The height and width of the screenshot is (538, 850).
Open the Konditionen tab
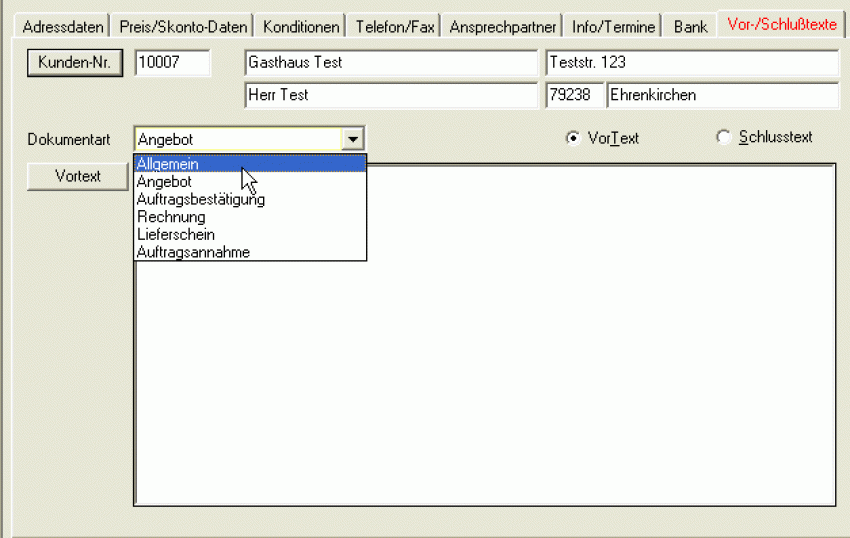301,27
